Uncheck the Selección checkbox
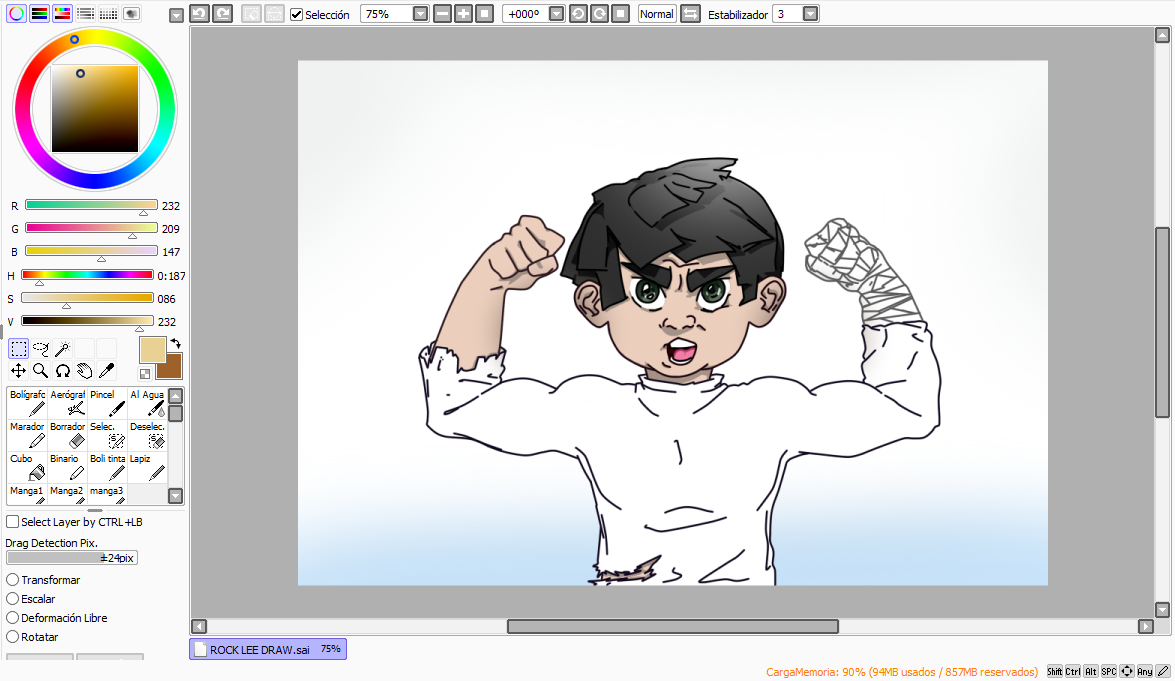Screen dimensions: 1175x681 click(x=297, y=14)
